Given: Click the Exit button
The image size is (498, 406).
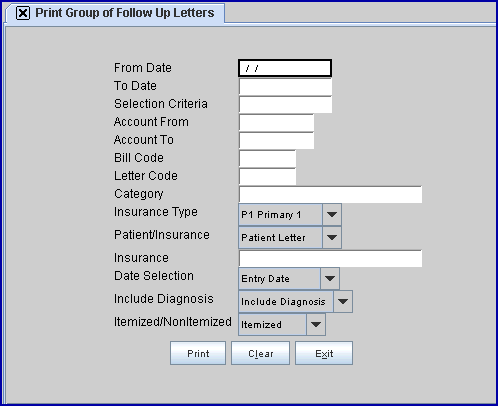Looking at the screenshot, I should click(x=324, y=353).
